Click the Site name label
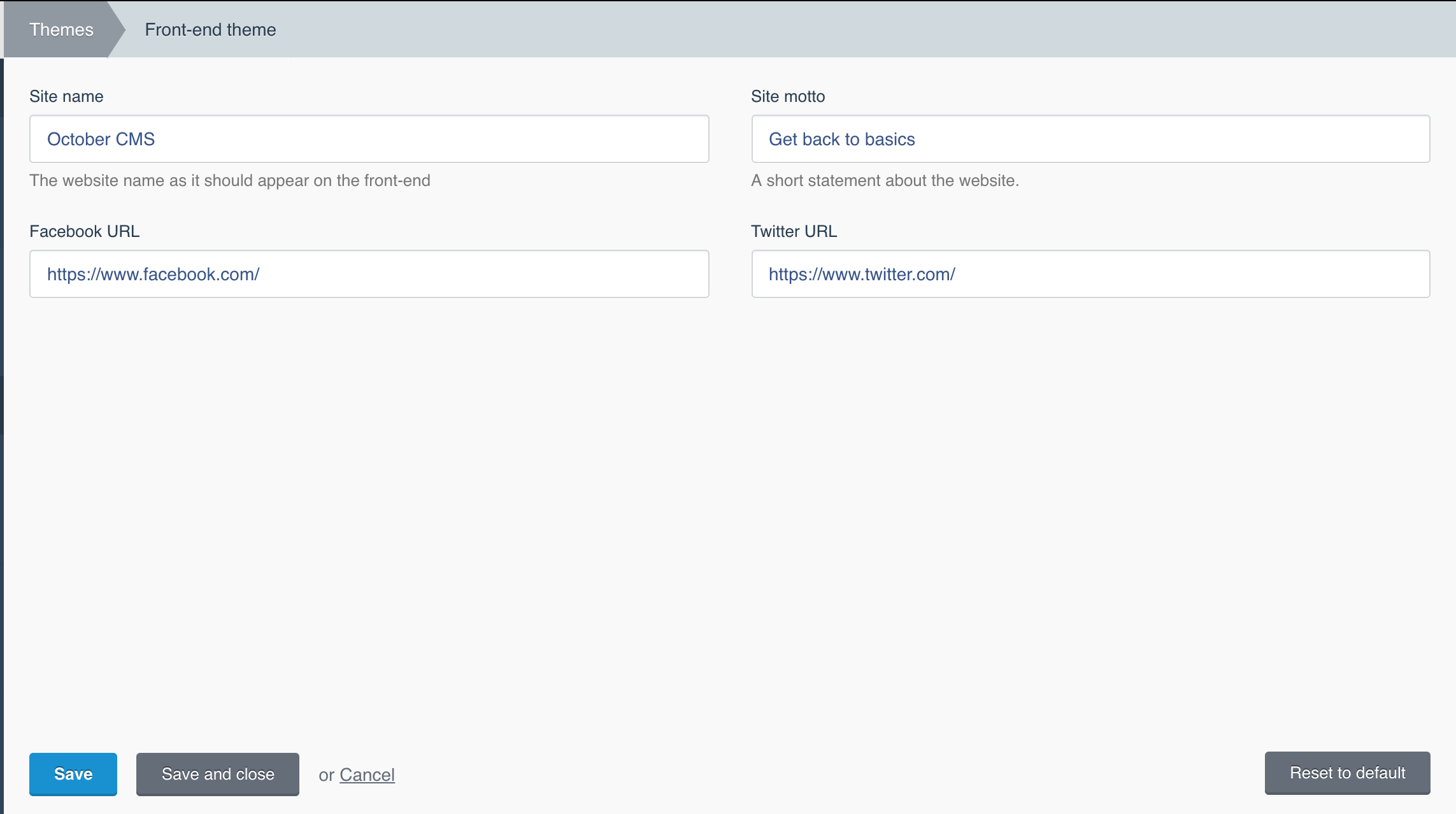Screen dimensions: 1456x814 pos(66,96)
